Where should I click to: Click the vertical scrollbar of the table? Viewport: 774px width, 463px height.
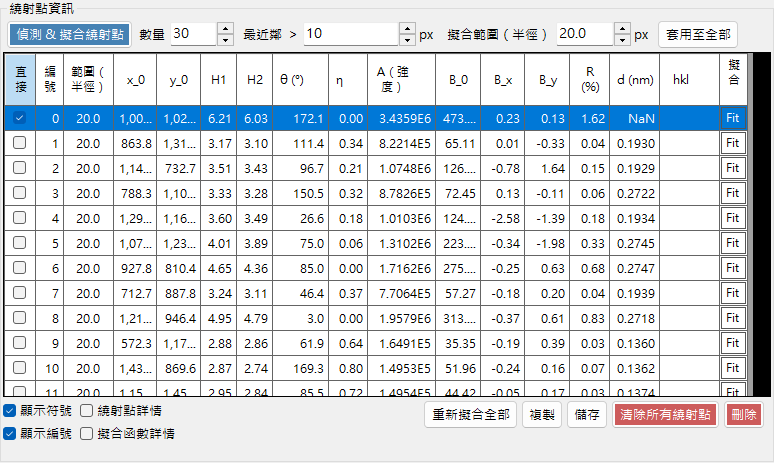pos(750,225)
